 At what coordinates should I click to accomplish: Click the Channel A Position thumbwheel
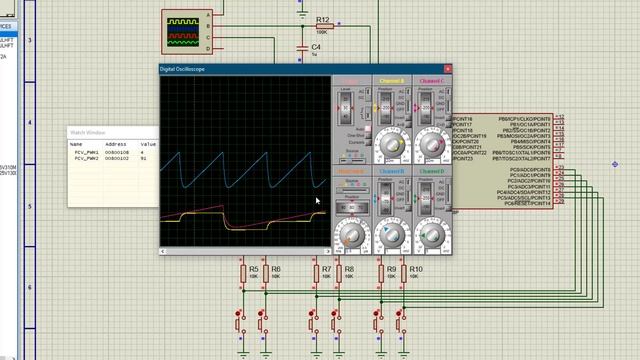point(385,108)
